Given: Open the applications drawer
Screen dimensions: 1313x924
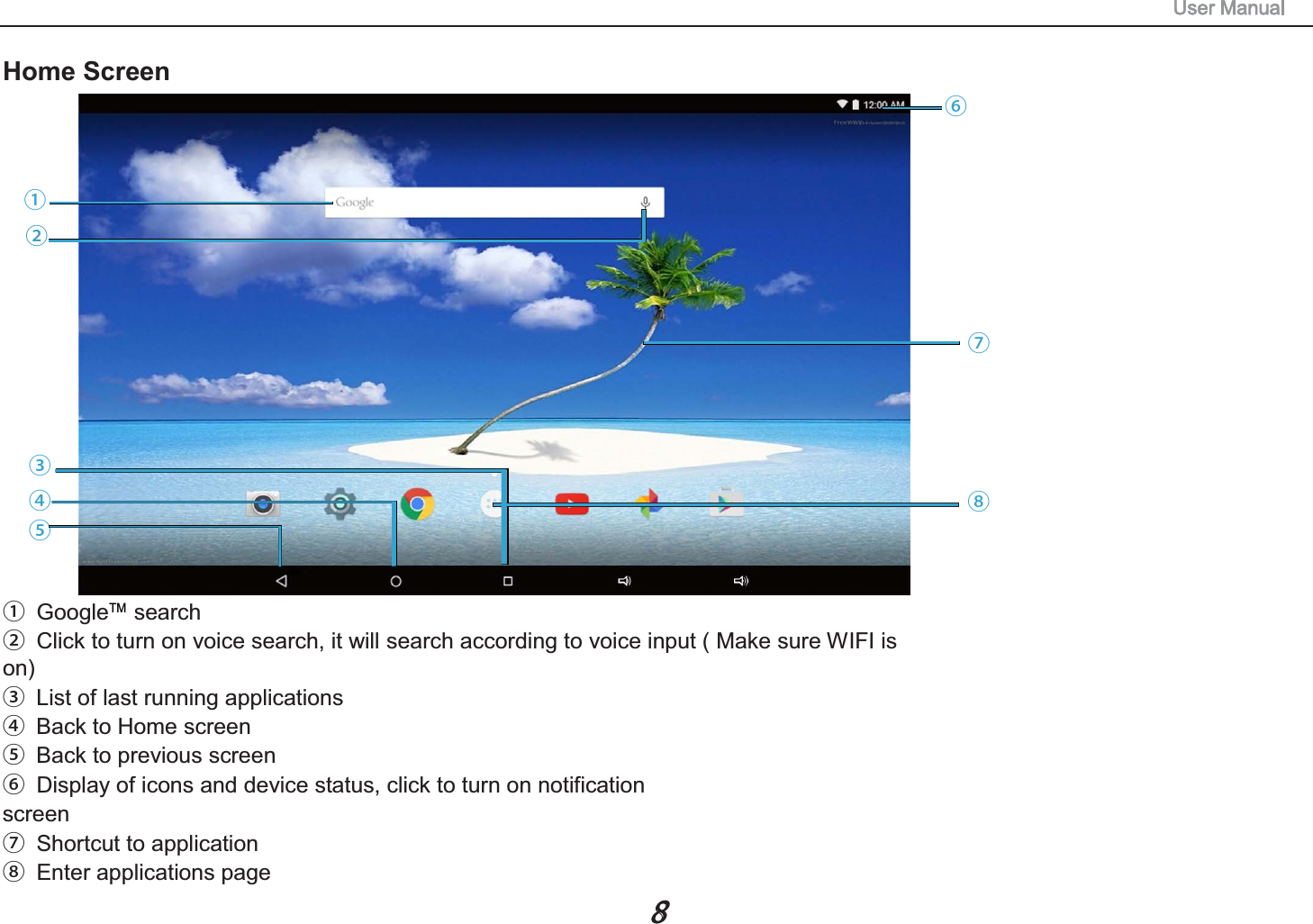Looking at the screenshot, I should (493, 503).
